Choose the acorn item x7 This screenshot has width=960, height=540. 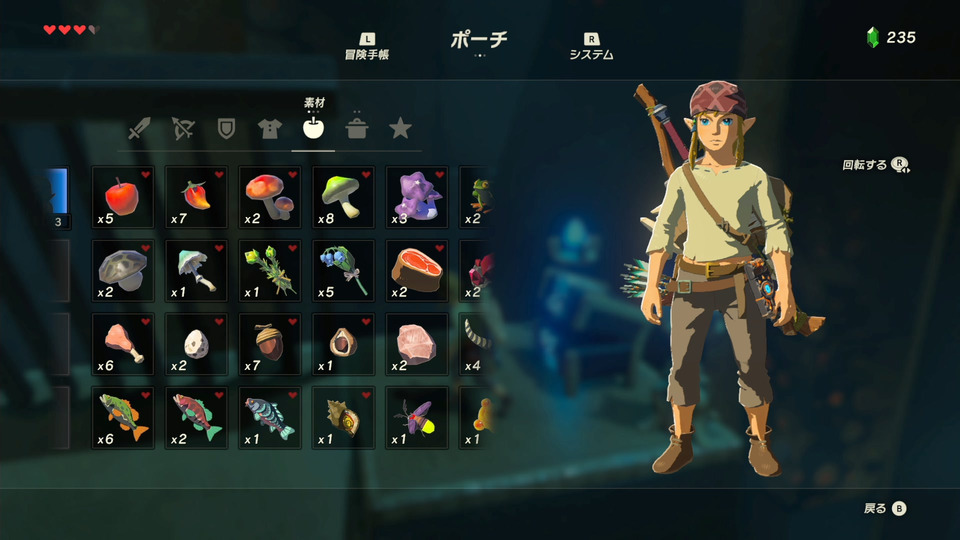pos(269,344)
